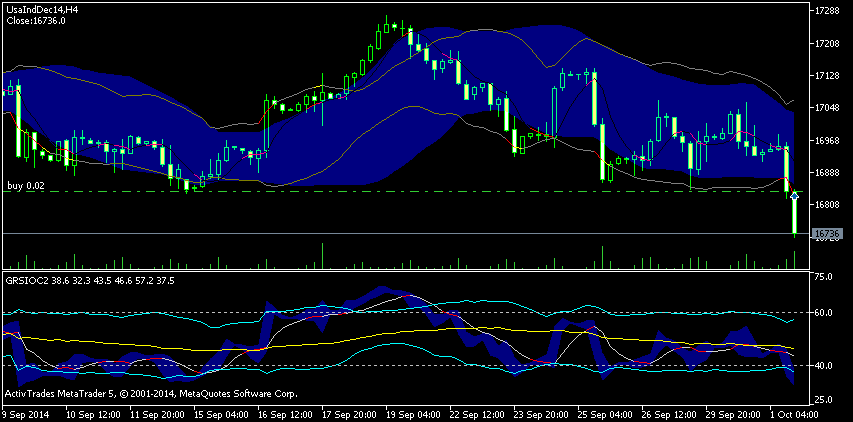Click the Close:16736.0 readout

[36, 21]
